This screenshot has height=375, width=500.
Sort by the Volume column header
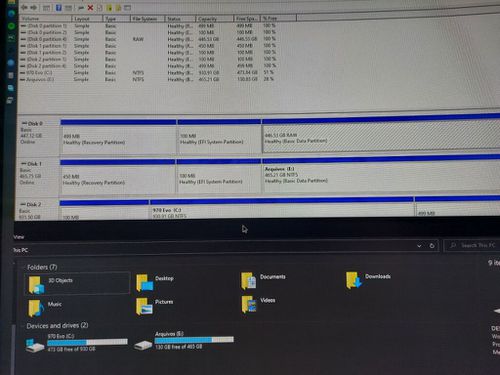click(x=46, y=19)
